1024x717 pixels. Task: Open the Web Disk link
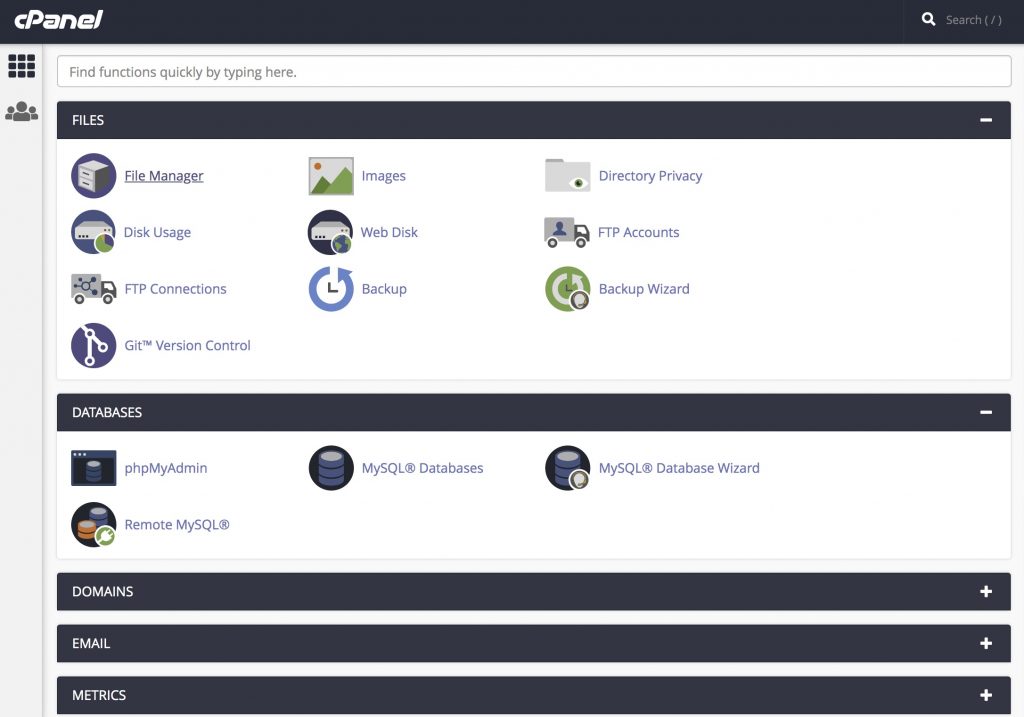coord(389,232)
